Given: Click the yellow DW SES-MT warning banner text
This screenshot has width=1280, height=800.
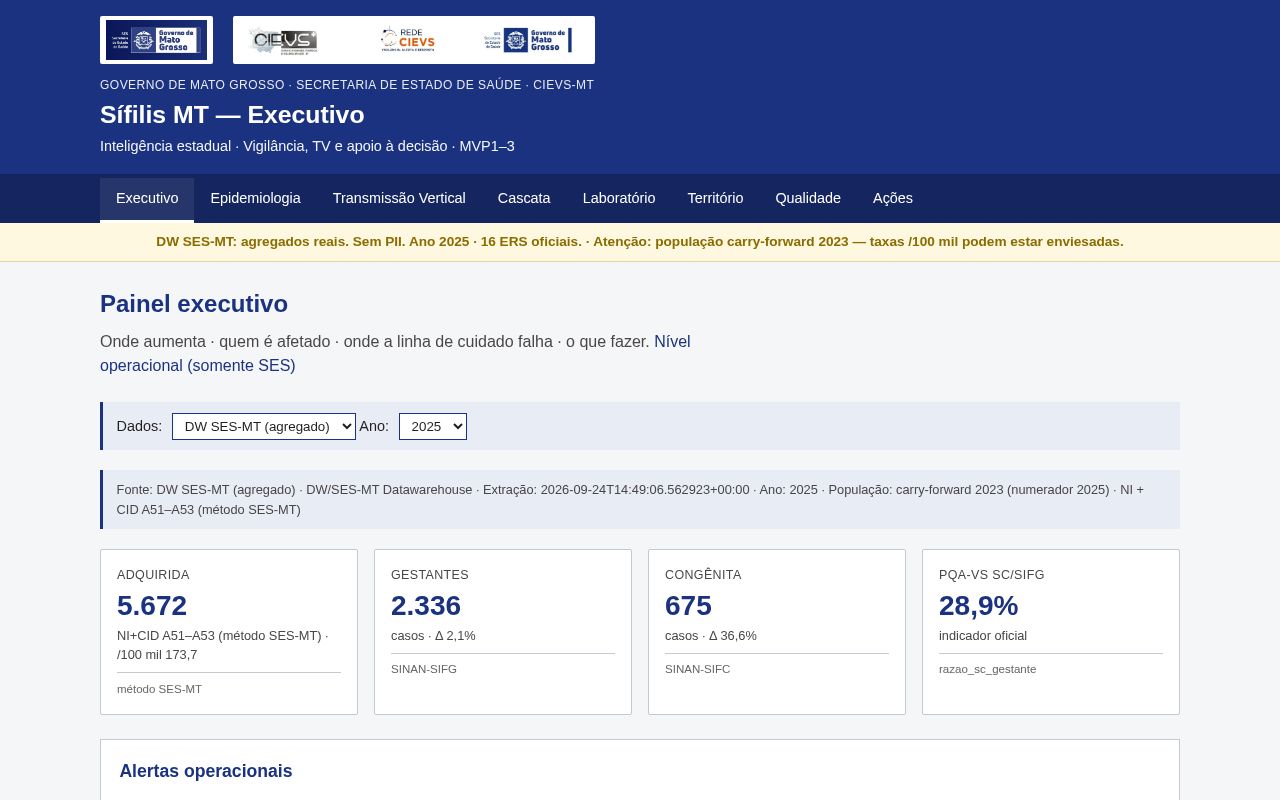Looking at the screenshot, I should (x=640, y=242).
